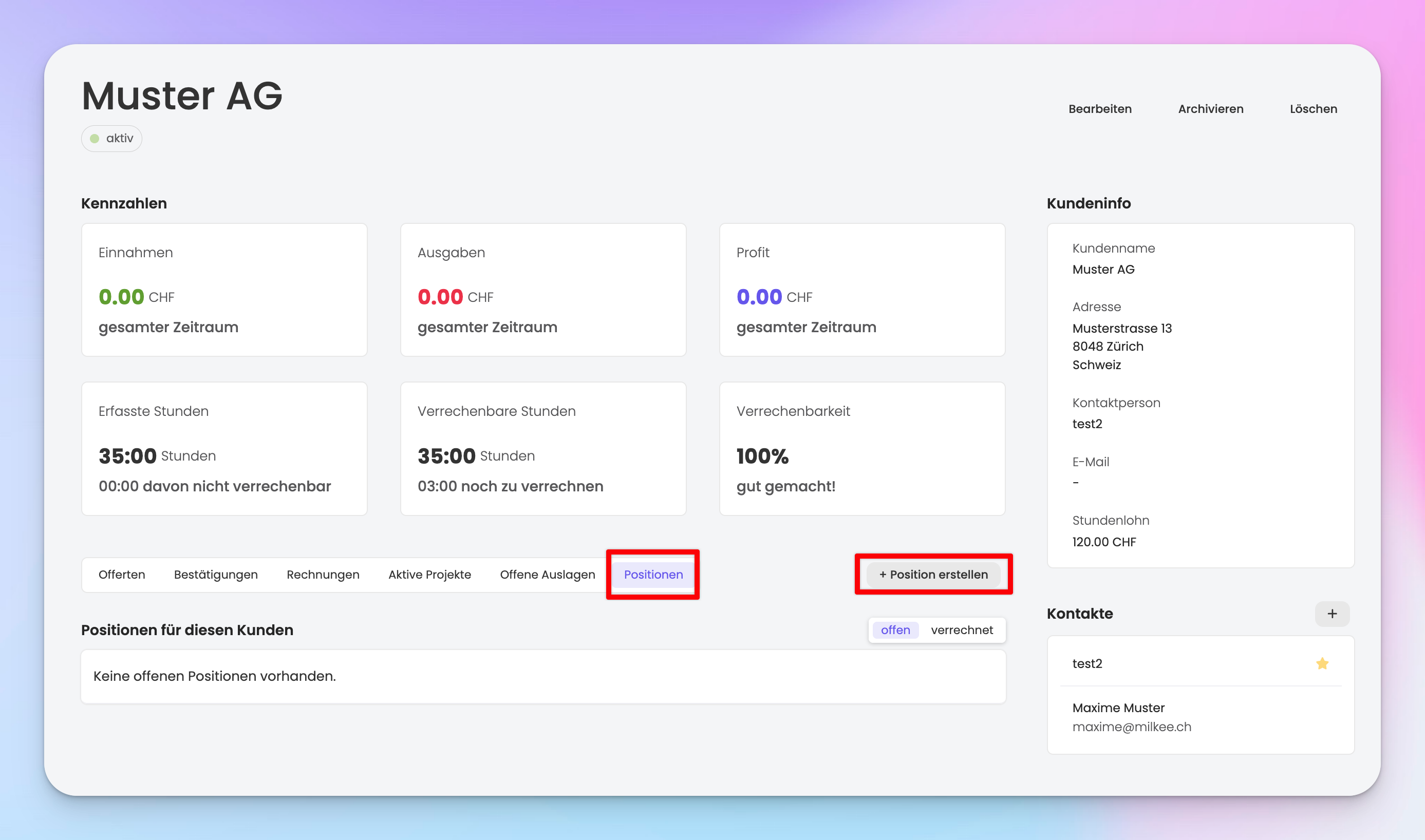Viewport: 1425px width, 840px height.
Task: Click Bearbeiten to edit the customer
Action: (1099, 109)
